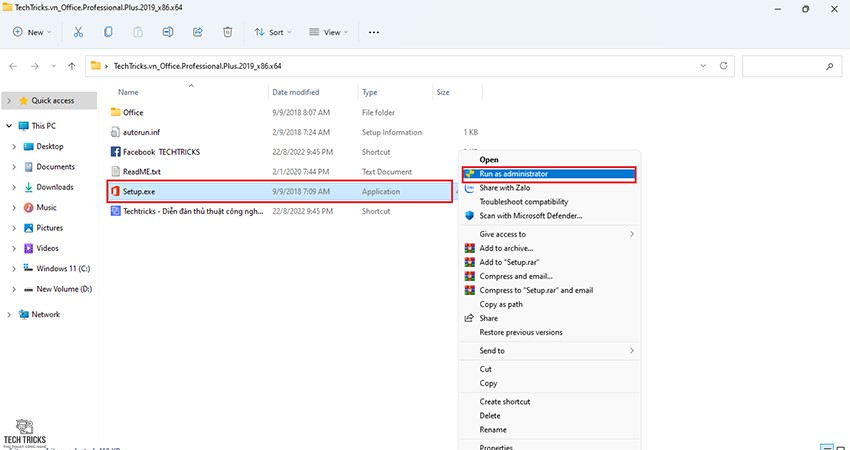Choose Run as administrator
The height and width of the screenshot is (450, 850).
(549, 174)
